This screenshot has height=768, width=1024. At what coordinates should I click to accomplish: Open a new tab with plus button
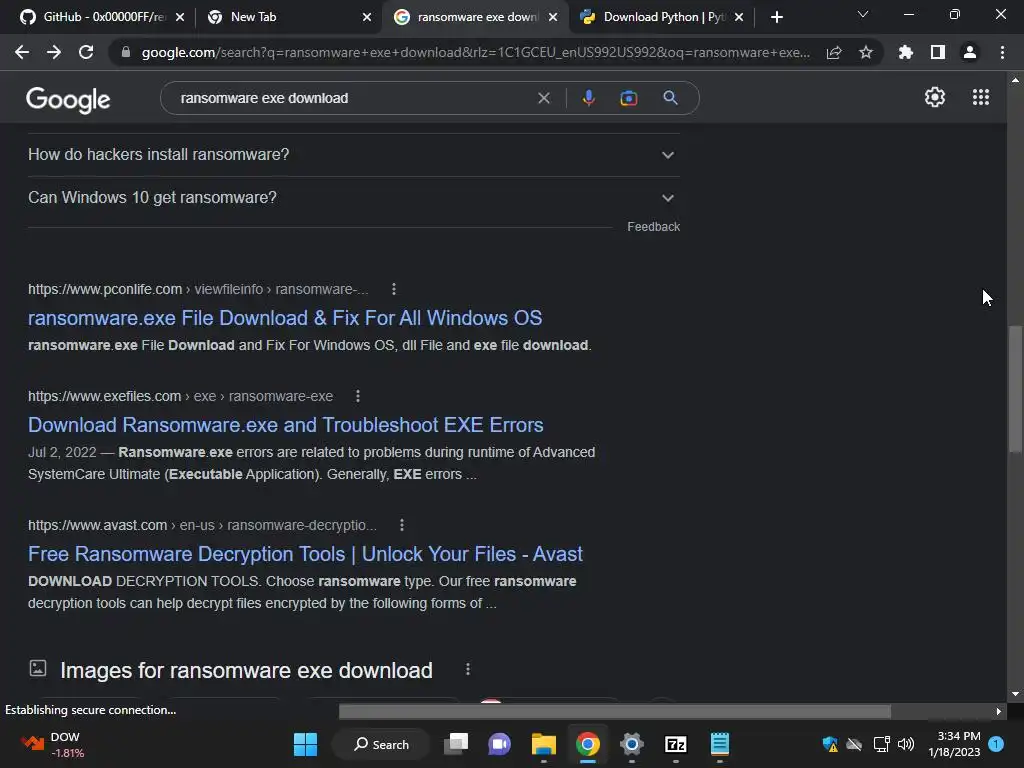(x=776, y=17)
